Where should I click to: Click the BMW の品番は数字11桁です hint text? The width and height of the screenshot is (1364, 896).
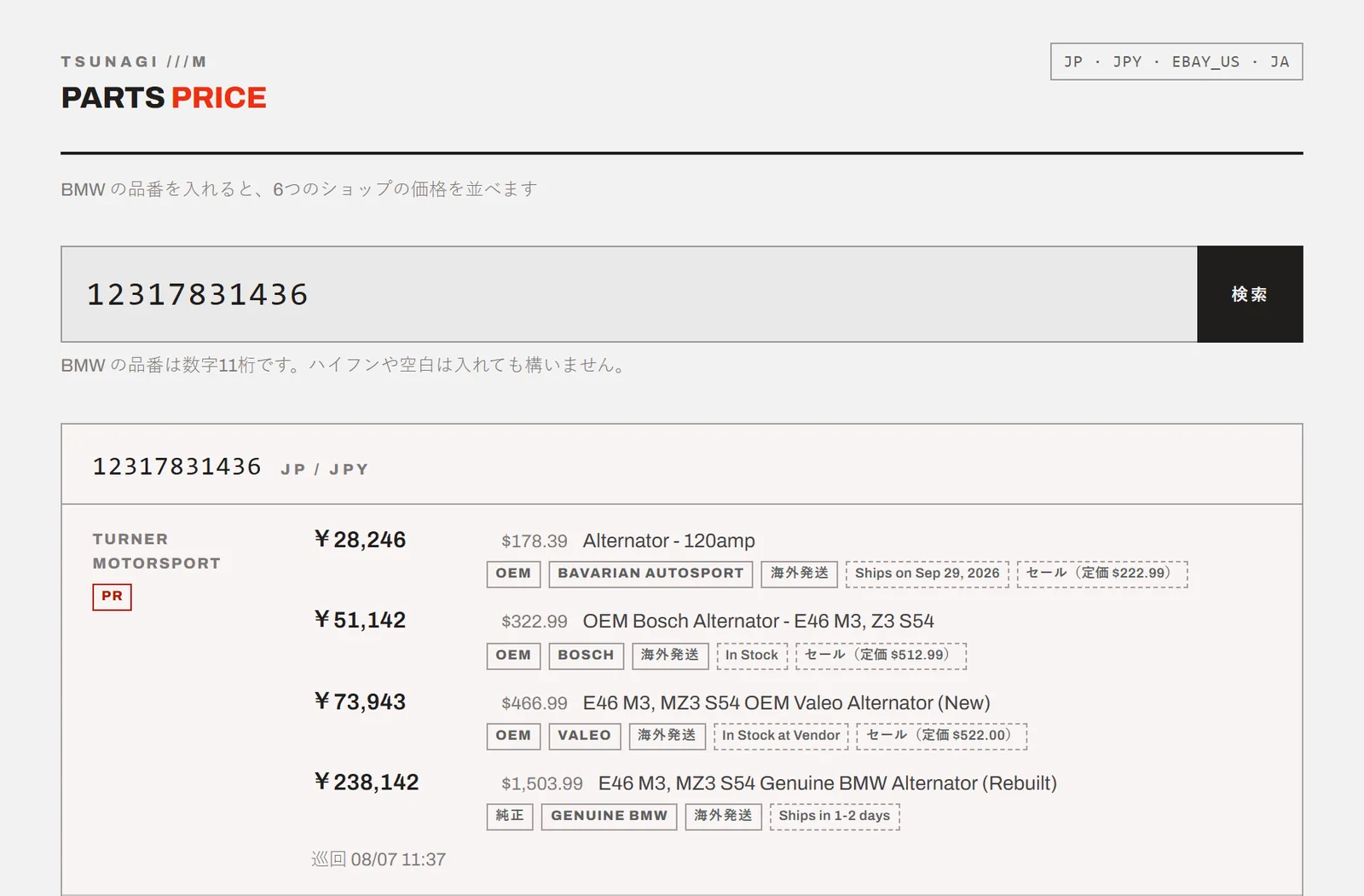tap(344, 365)
